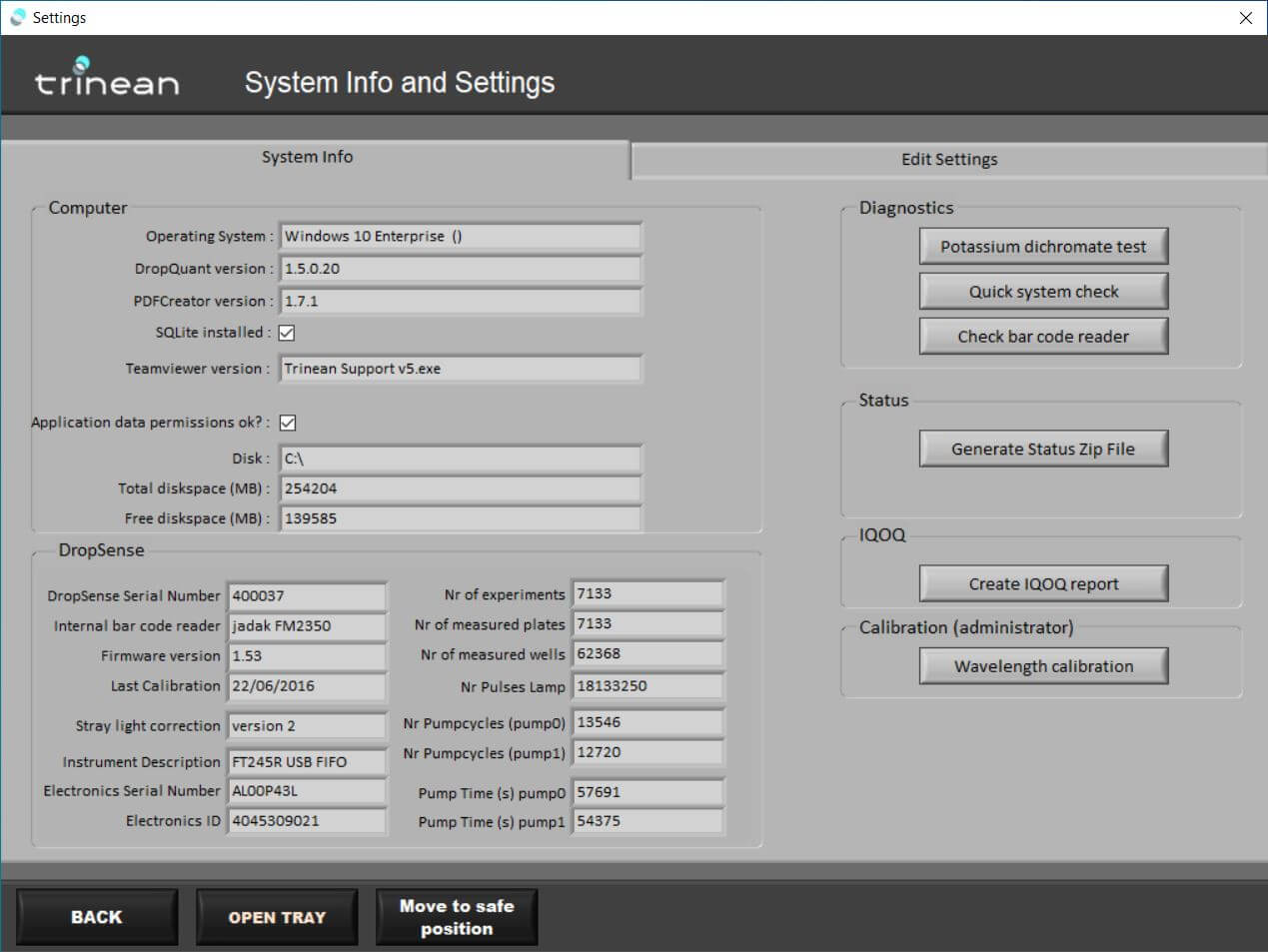Run the Potassium dichromate test
This screenshot has width=1268, height=952.
tap(1042, 247)
